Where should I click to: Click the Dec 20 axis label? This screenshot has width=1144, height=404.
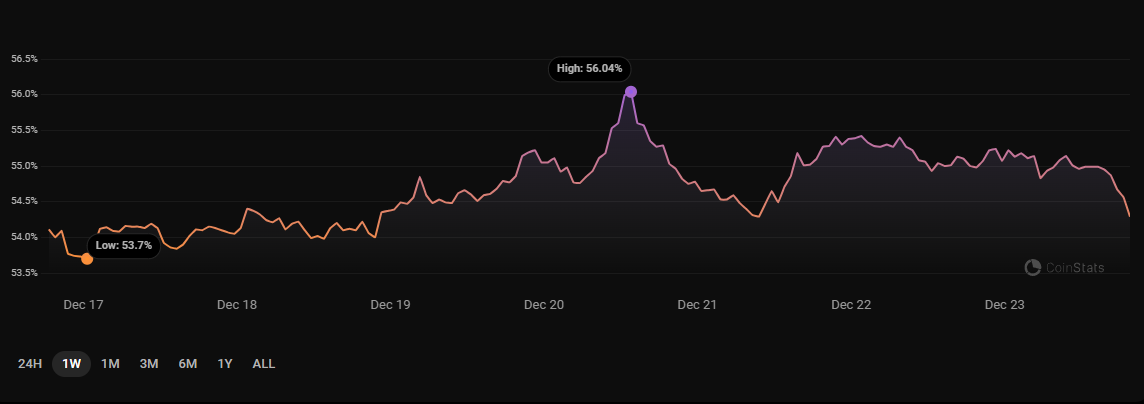544,305
